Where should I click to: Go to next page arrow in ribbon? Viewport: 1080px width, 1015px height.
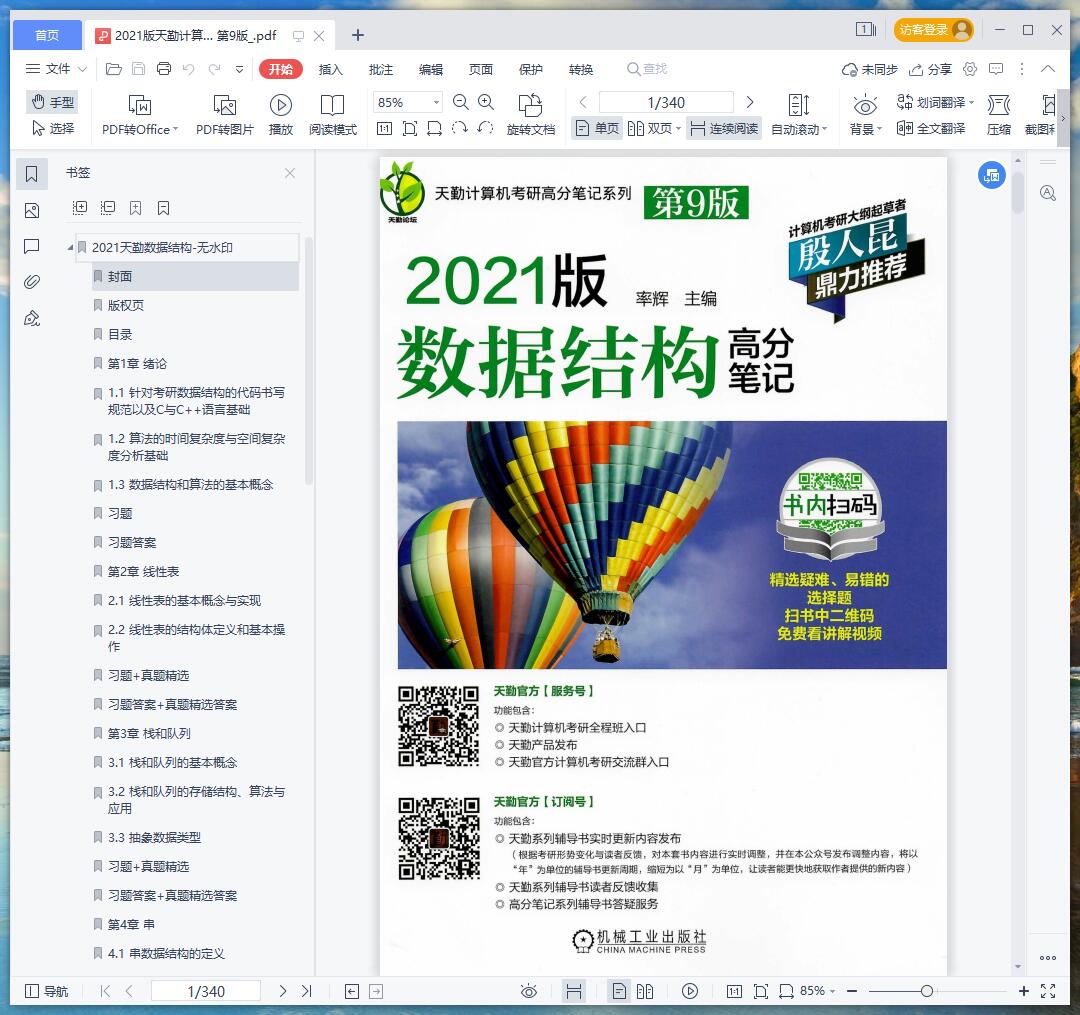pos(750,103)
